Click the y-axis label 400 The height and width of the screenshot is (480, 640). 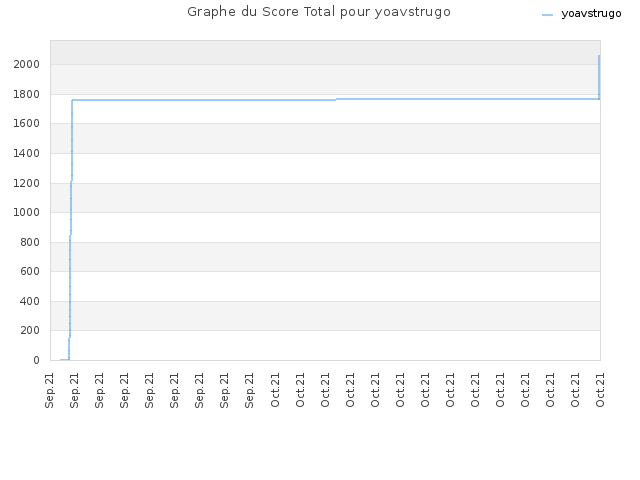coord(30,301)
